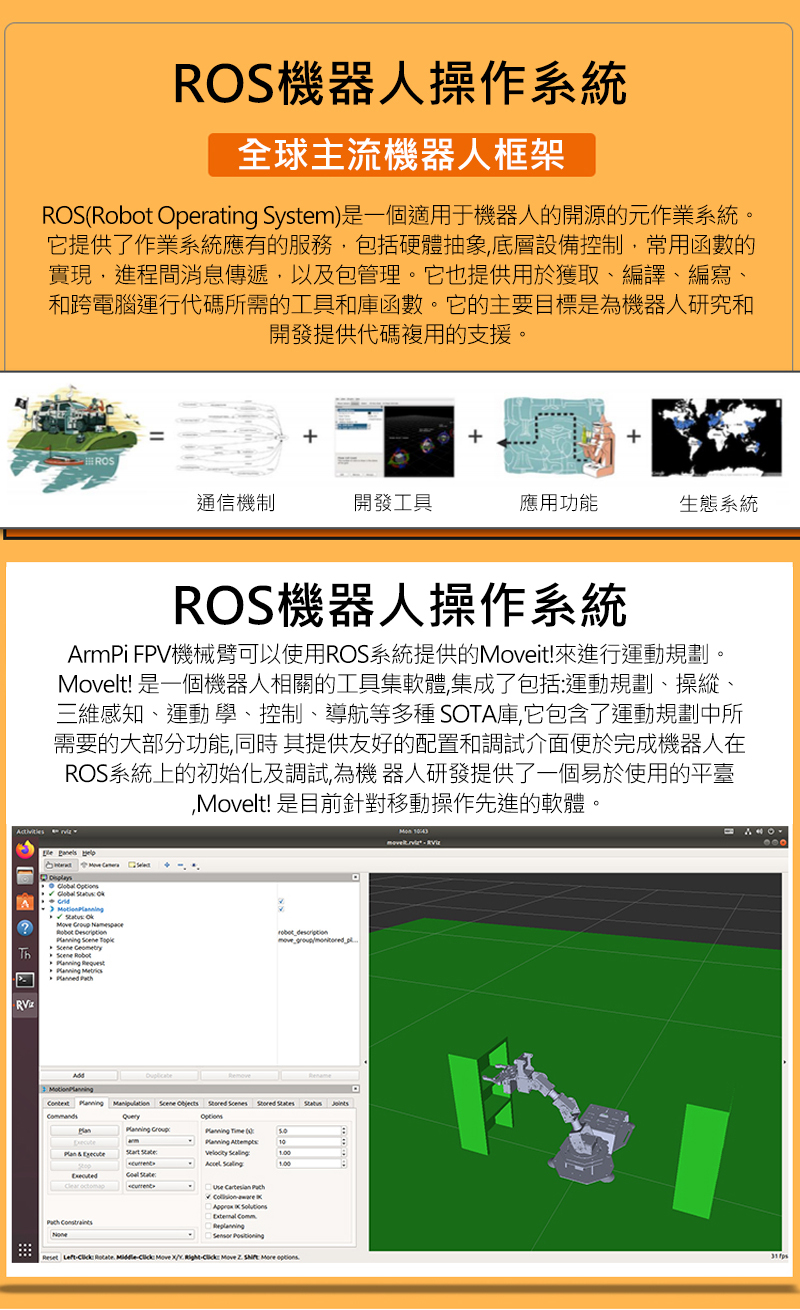
Task: Expand Scene Geometry
Action: tap(52, 947)
